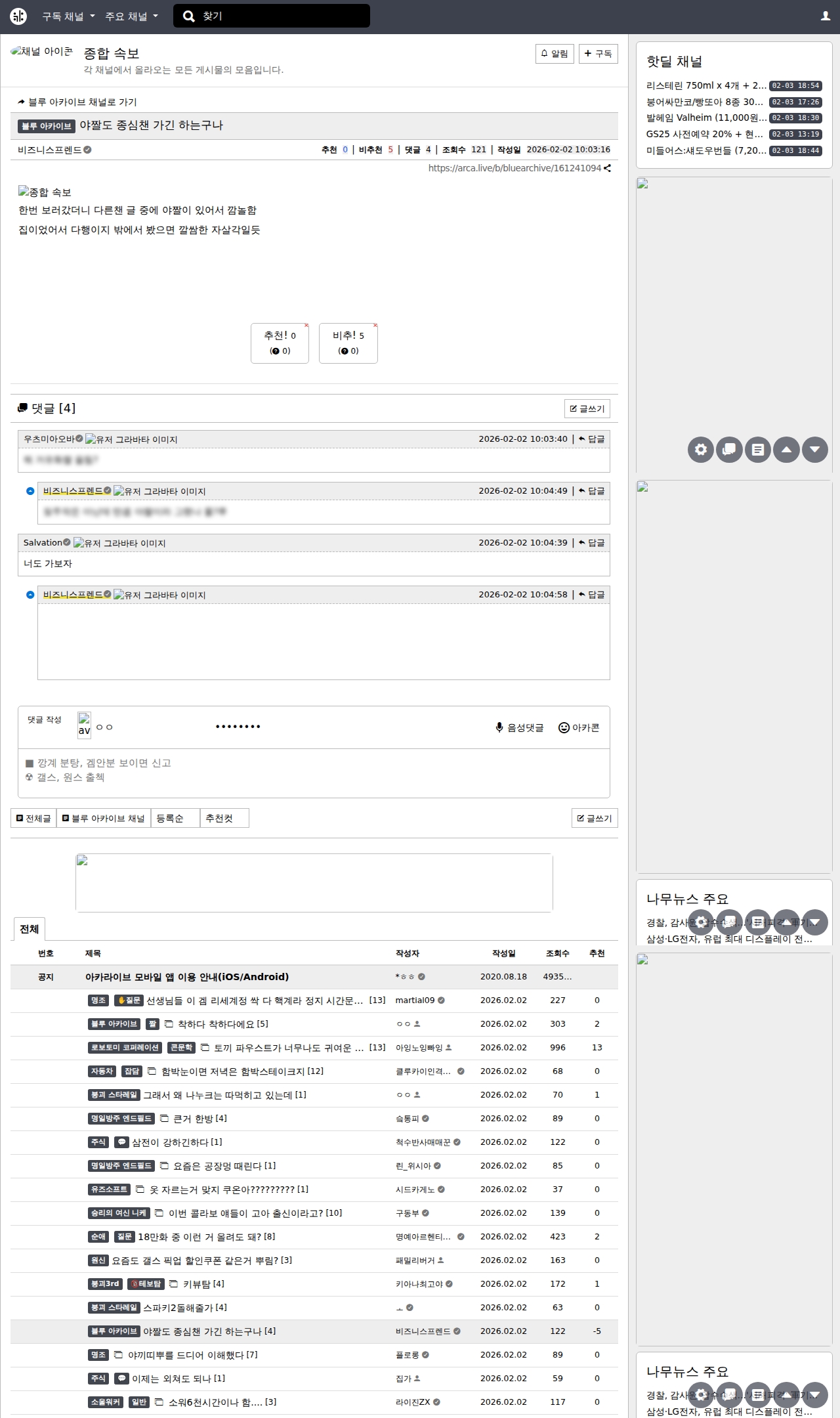Image resolution: width=840 pixels, height=1418 pixels.
Task: Open hot deal 발헤임 Valheim
Action: coord(706,118)
